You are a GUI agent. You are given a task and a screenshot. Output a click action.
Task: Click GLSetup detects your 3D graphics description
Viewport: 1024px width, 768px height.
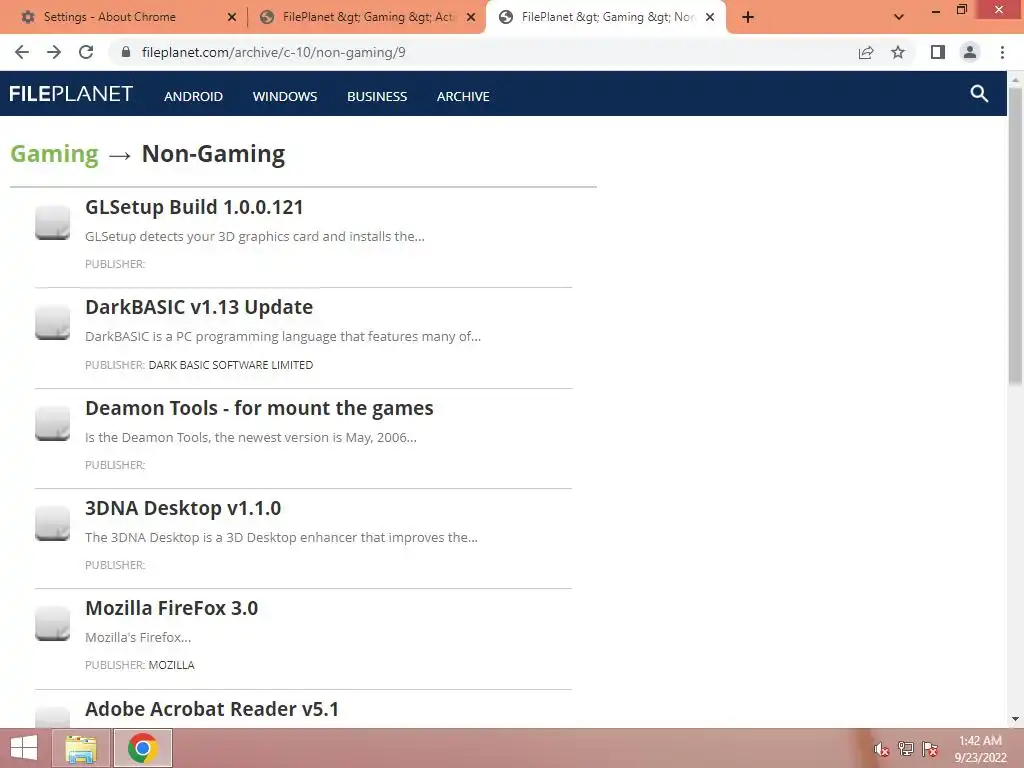pos(255,236)
